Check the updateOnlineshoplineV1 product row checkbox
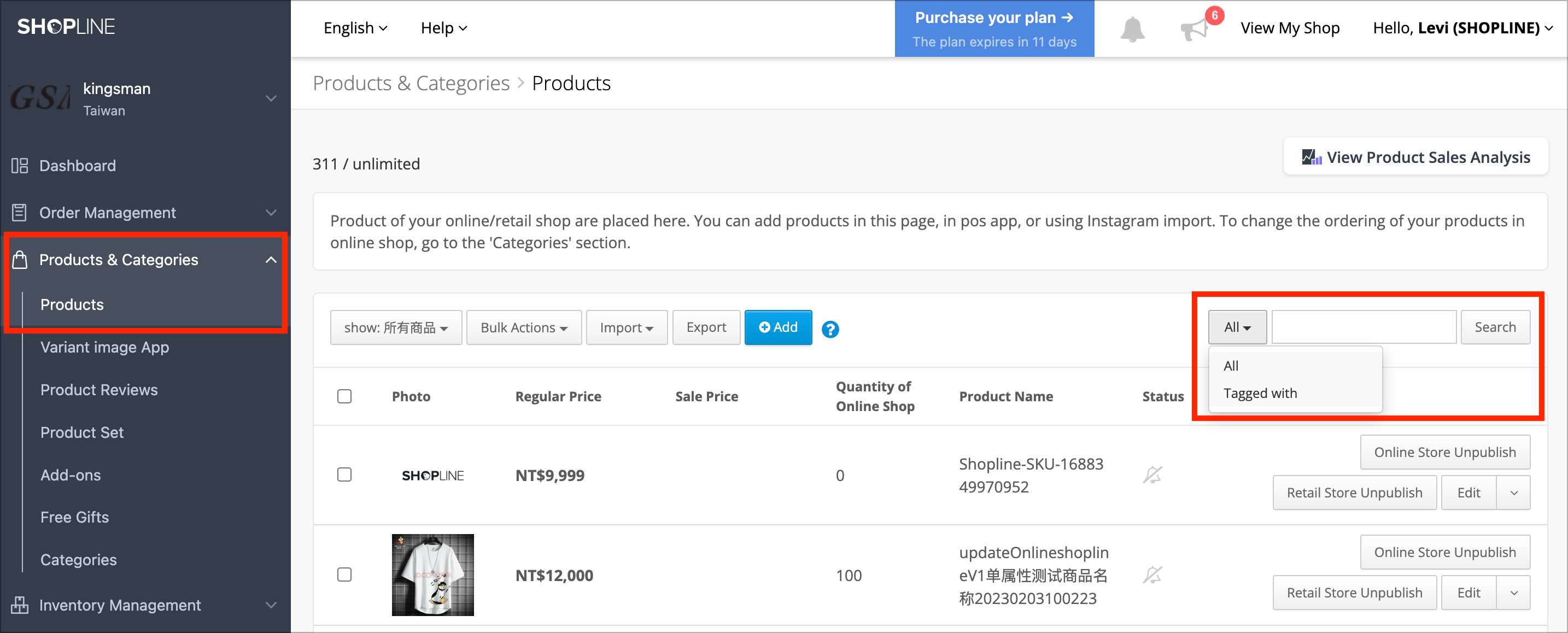The width and height of the screenshot is (1568, 633). (x=344, y=575)
